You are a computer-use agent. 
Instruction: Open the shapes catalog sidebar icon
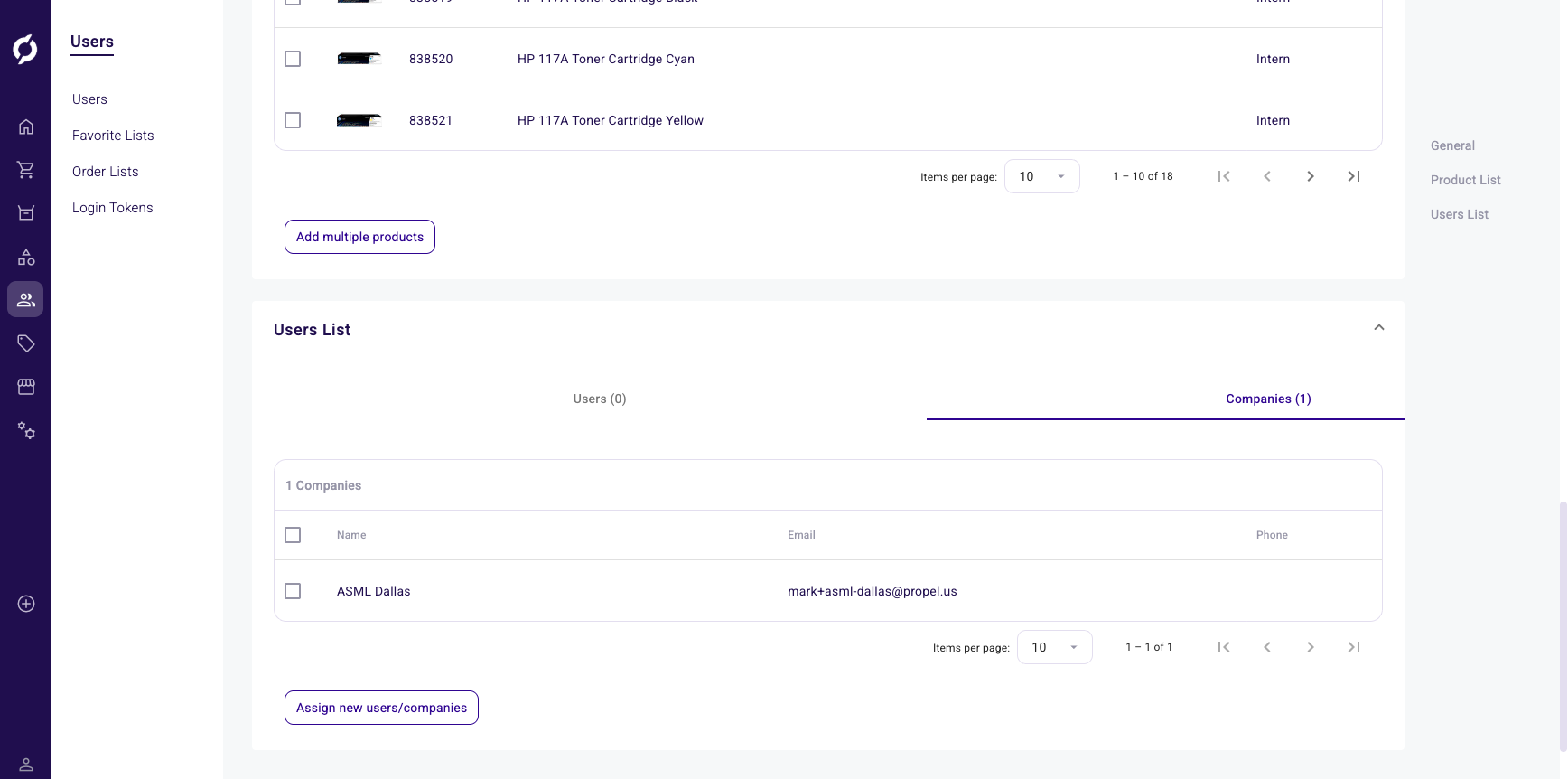26,258
